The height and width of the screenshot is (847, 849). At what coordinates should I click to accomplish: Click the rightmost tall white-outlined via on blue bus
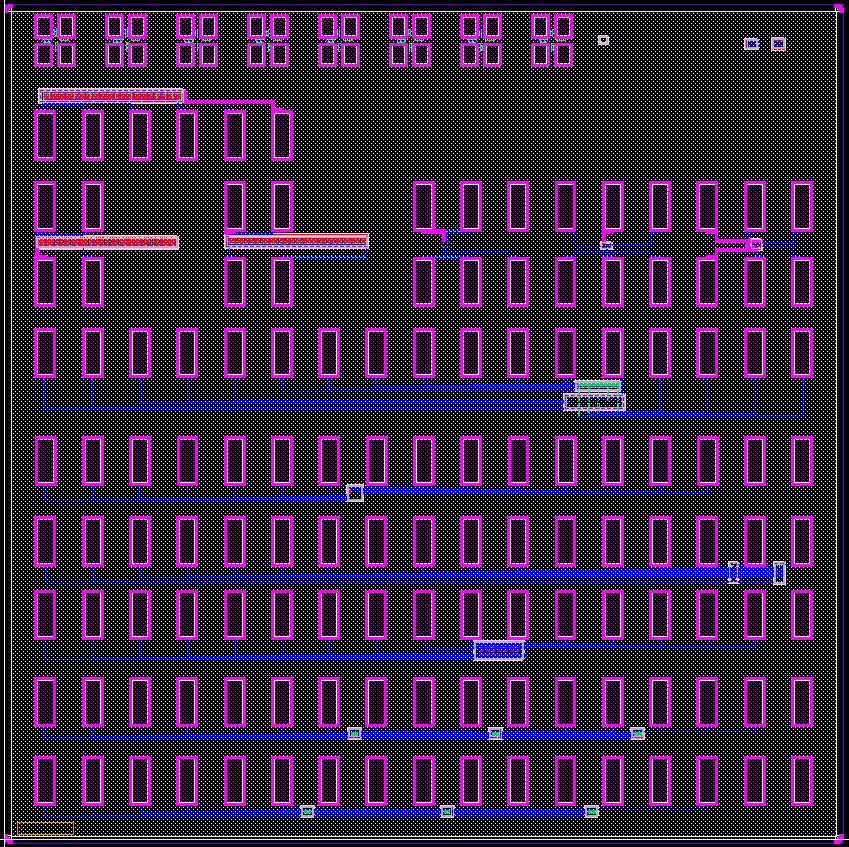coord(779,573)
